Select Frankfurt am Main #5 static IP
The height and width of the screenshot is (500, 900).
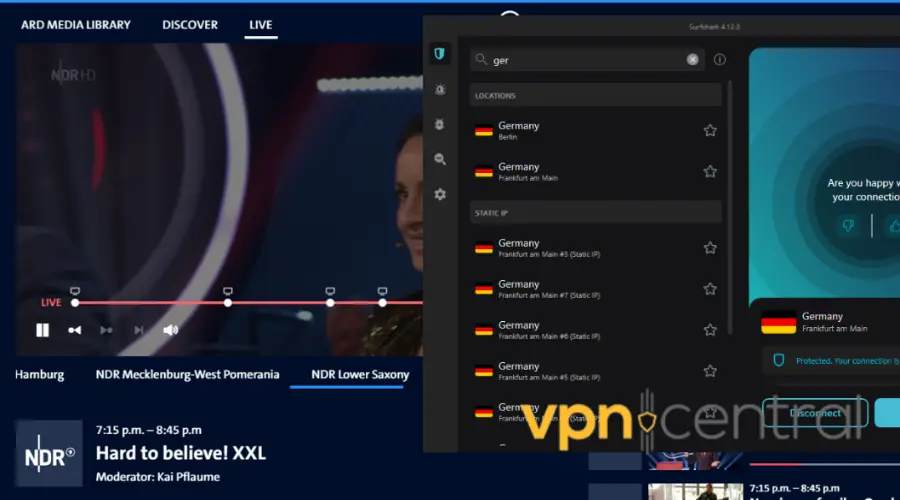pos(595,371)
